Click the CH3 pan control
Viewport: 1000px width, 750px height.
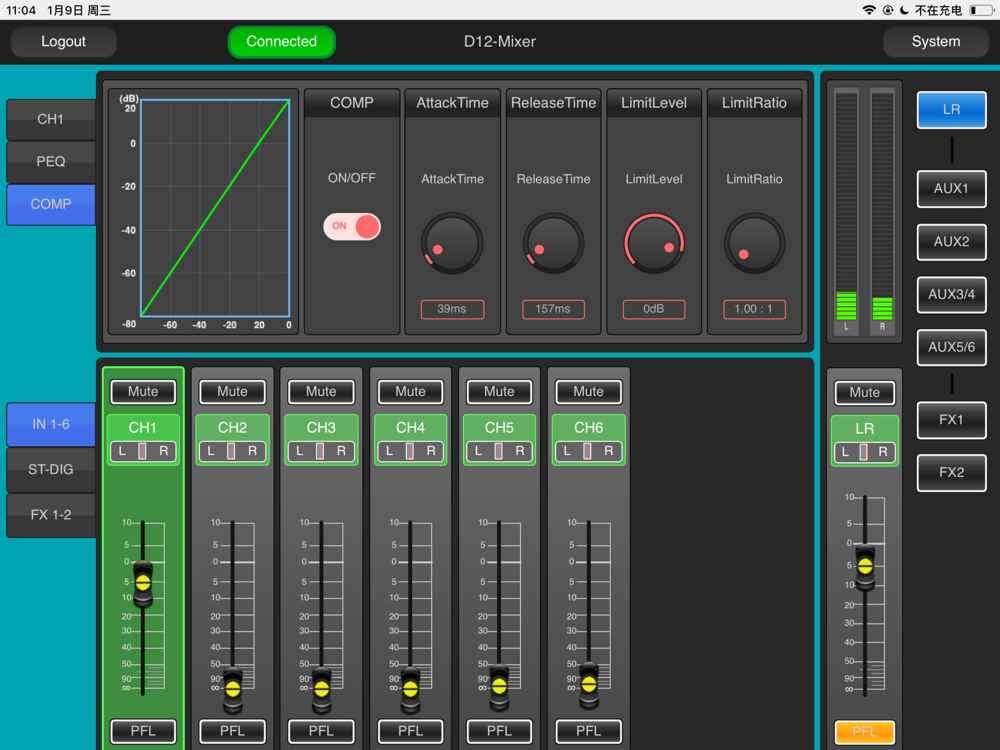click(321, 452)
